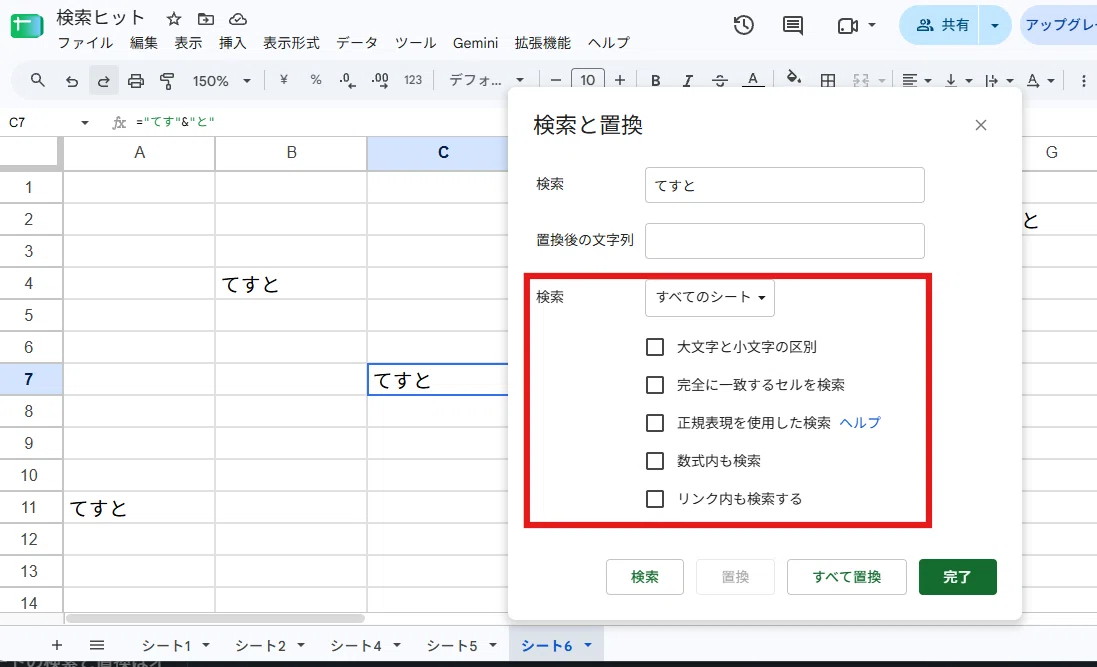Expand the share options arrow

coord(994,26)
